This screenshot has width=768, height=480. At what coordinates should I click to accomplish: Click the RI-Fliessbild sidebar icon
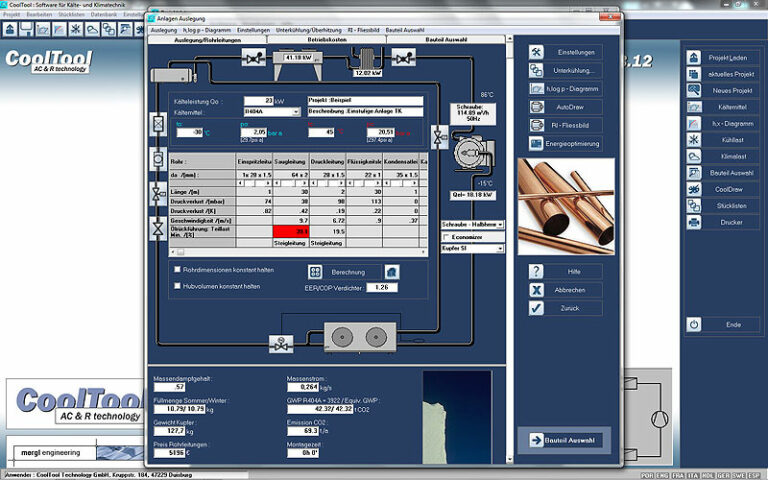pos(536,125)
